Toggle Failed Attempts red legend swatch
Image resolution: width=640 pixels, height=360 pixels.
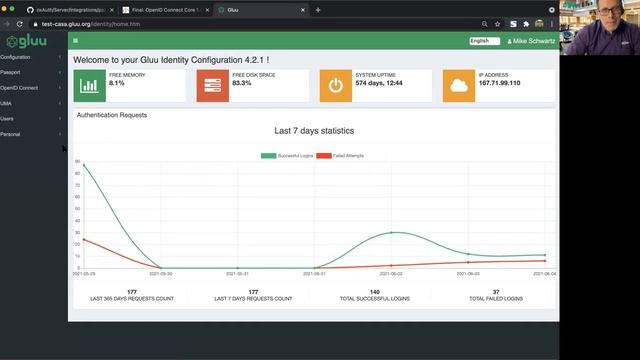tap(324, 156)
